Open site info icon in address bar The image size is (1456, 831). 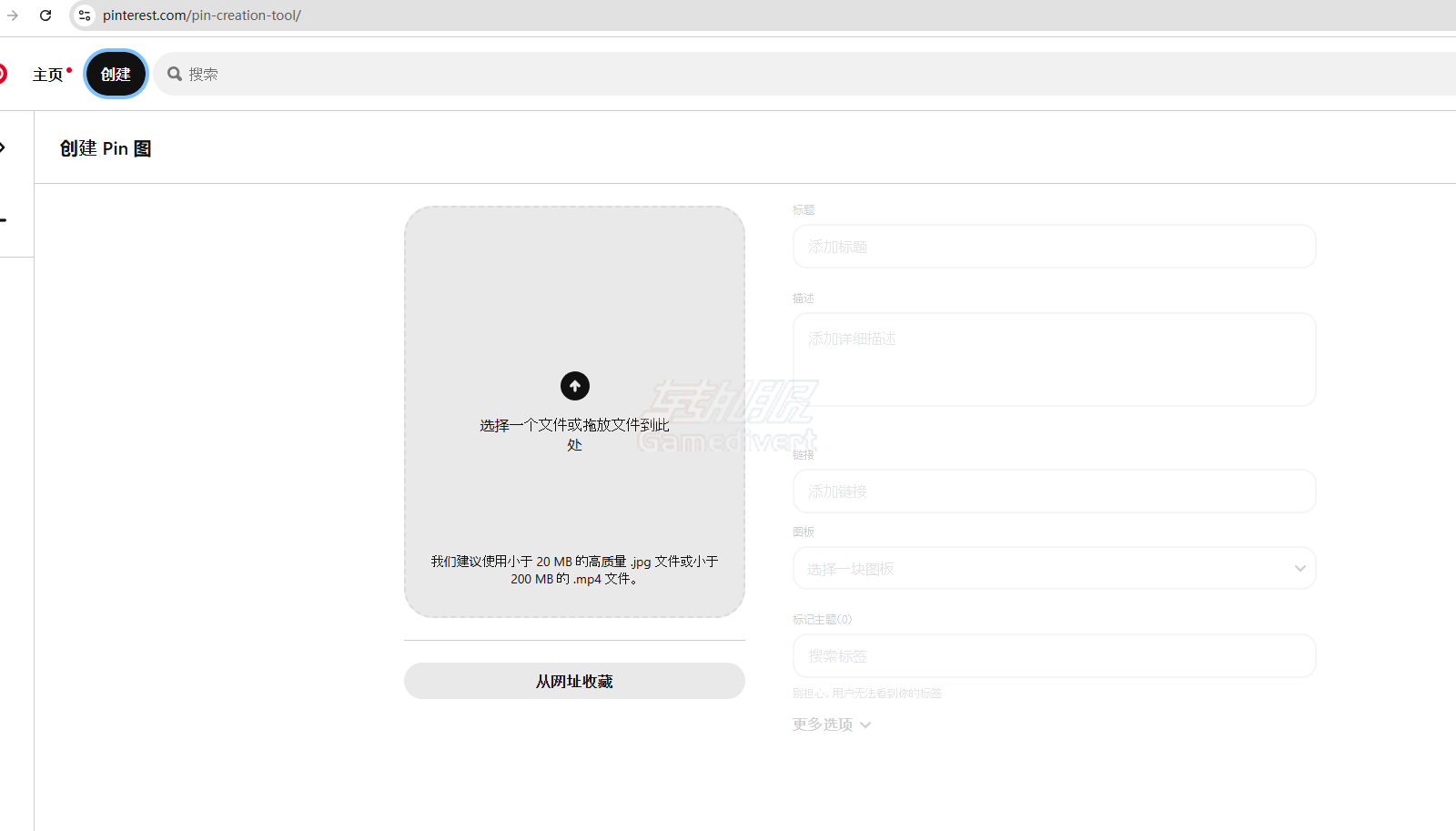coord(85,15)
